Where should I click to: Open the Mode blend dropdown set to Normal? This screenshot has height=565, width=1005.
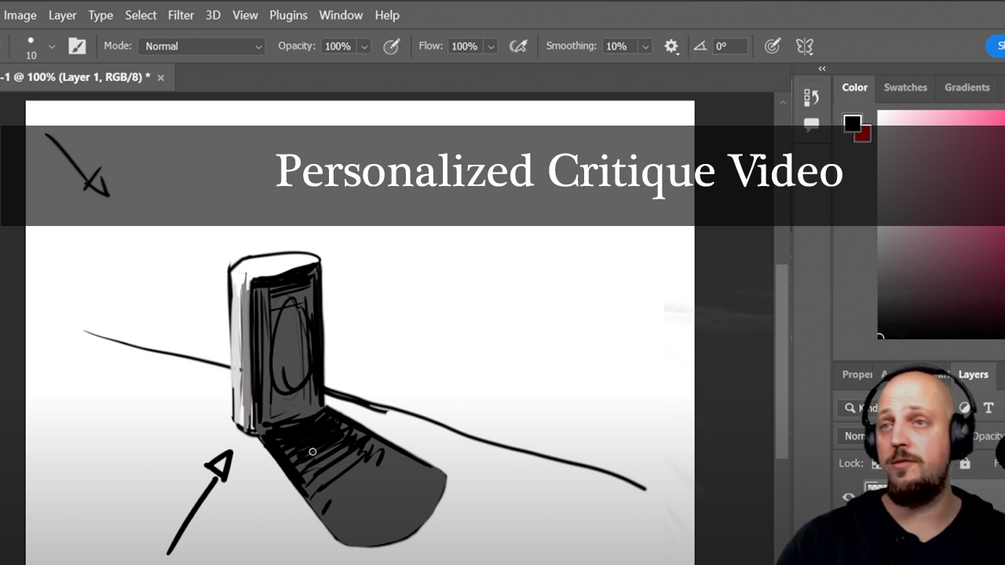coord(201,46)
